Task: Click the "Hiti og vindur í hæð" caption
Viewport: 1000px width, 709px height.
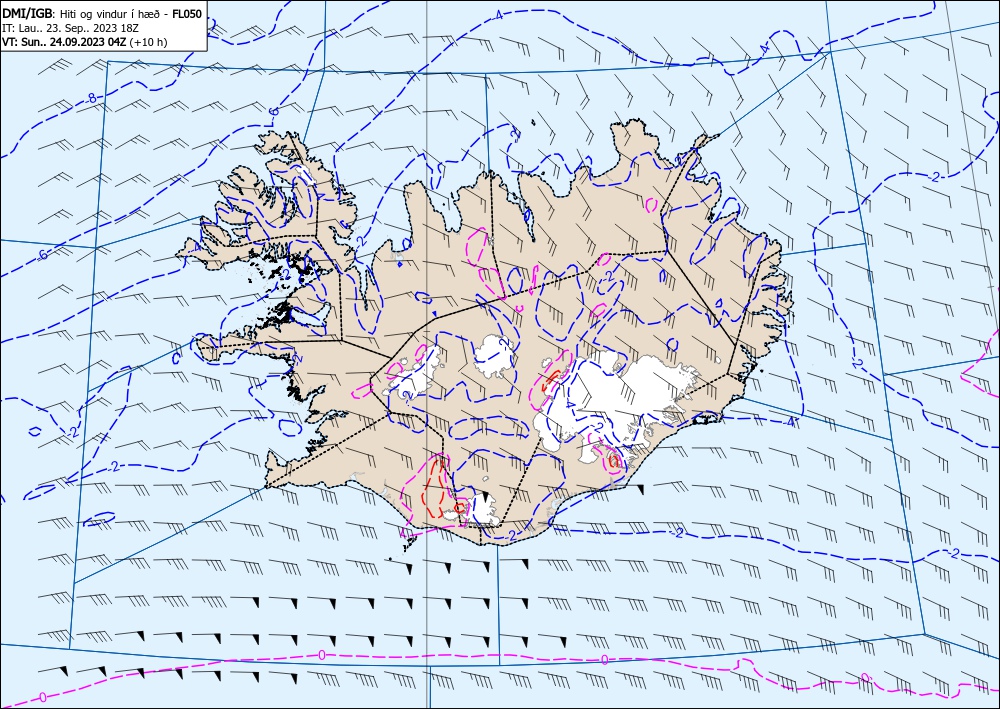Action: click(x=109, y=14)
